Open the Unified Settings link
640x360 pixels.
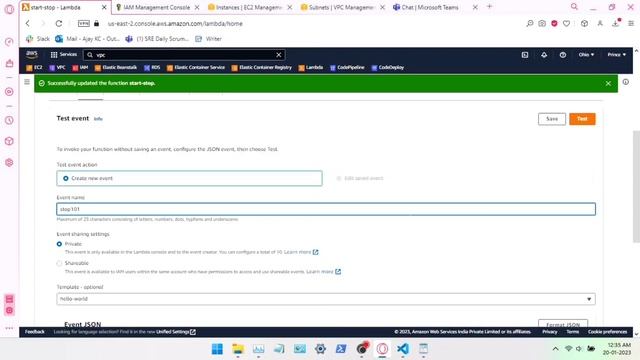176,332
